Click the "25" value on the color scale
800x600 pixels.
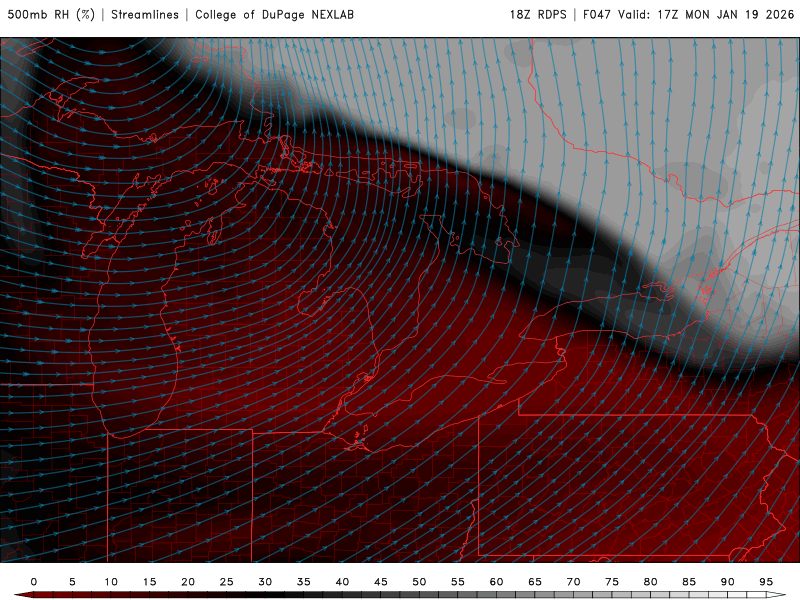227,582
